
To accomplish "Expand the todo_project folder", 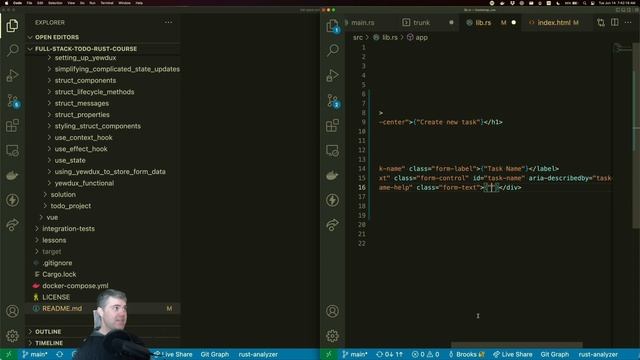I will pos(71,206).
